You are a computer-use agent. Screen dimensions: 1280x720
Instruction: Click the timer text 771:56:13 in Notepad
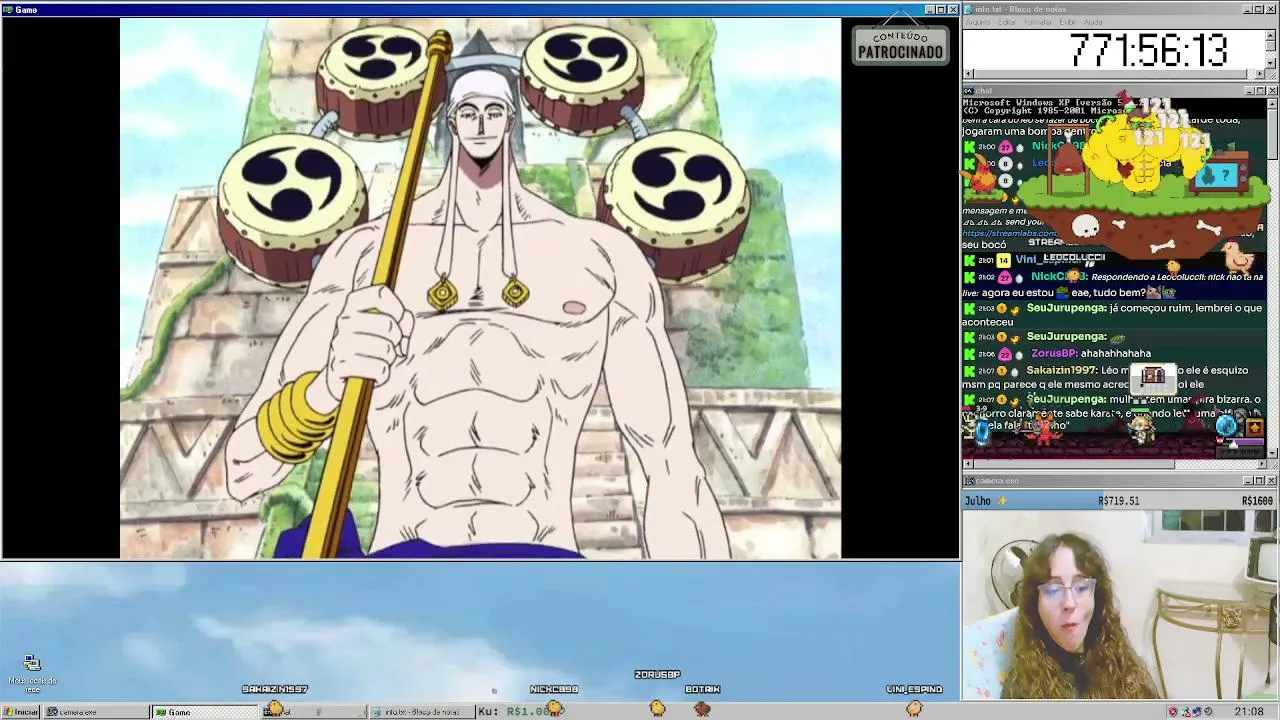[1148, 50]
